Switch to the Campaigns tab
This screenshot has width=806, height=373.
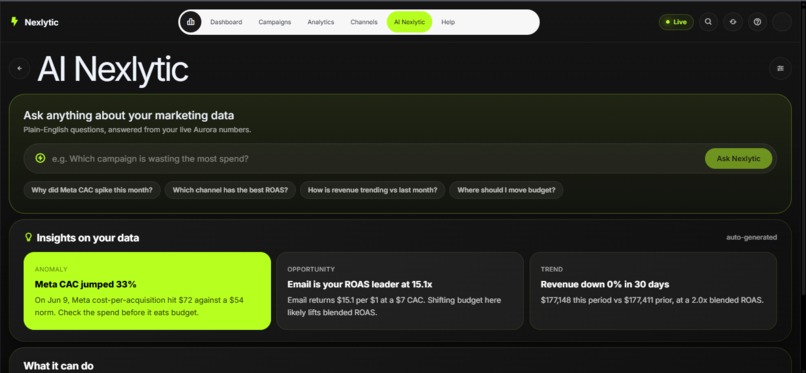[x=274, y=22]
